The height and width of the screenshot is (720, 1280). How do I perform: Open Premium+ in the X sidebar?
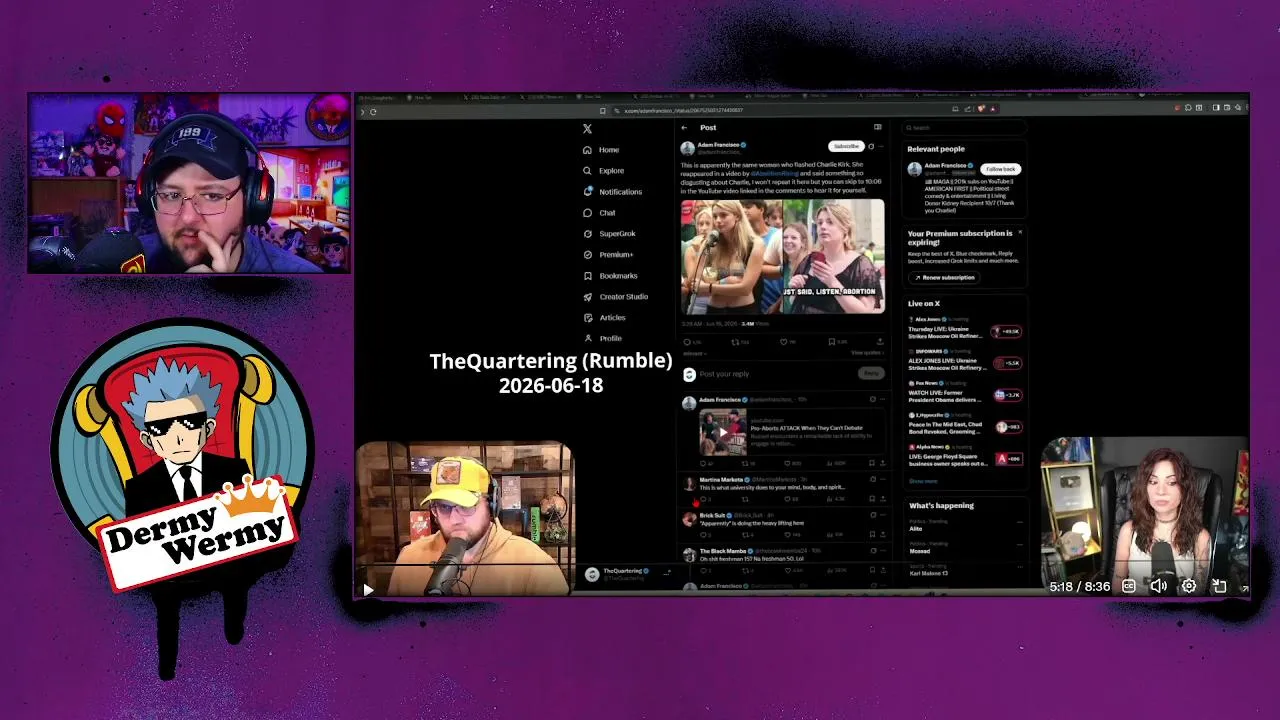coord(608,255)
